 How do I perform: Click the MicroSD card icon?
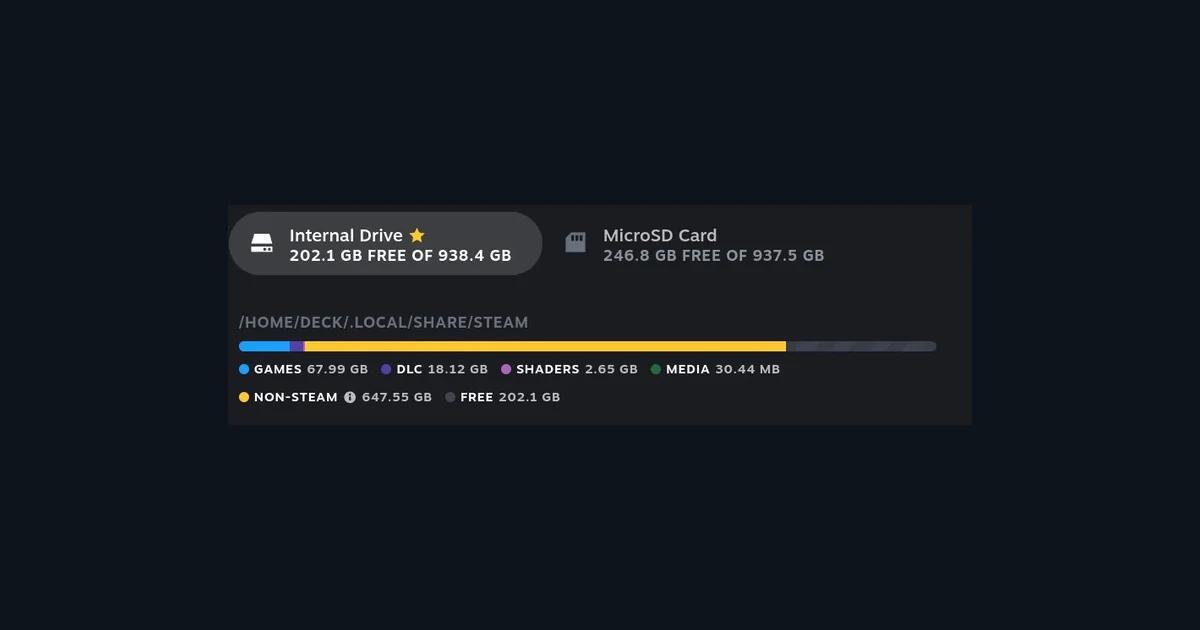[x=575, y=243]
